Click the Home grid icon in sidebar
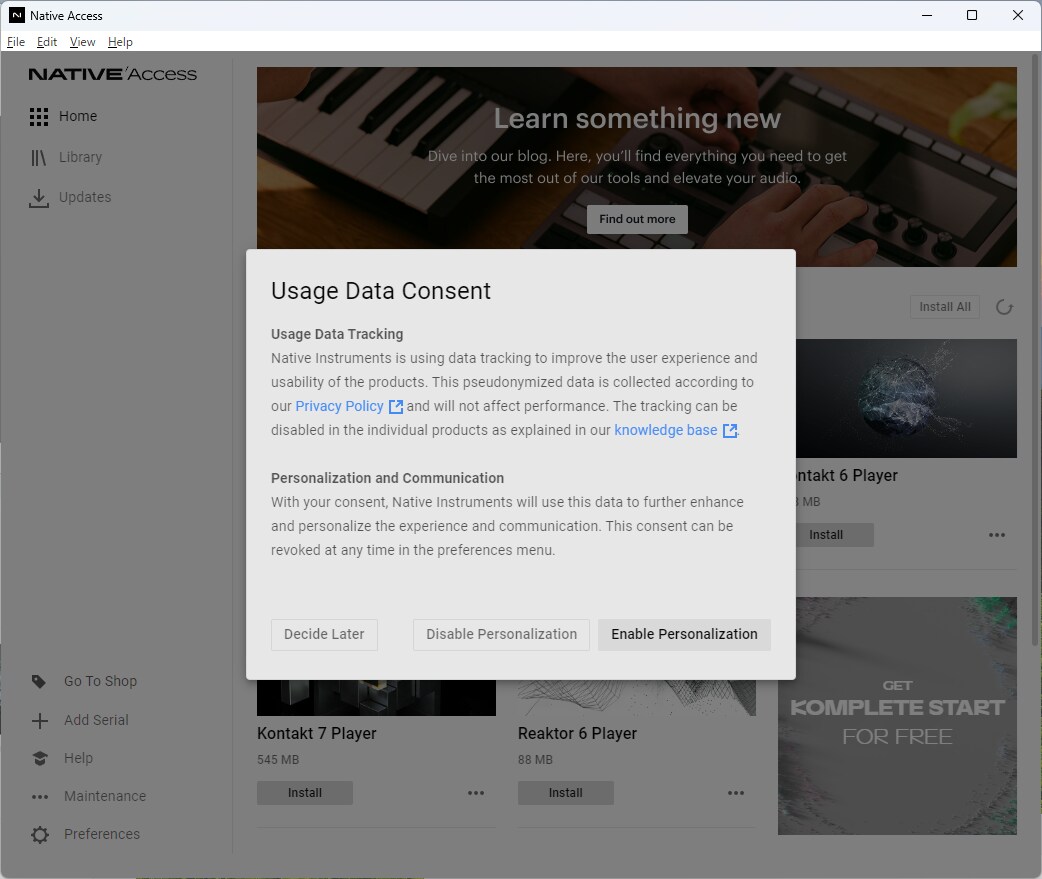This screenshot has width=1042, height=879. pyautogui.click(x=39, y=117)
